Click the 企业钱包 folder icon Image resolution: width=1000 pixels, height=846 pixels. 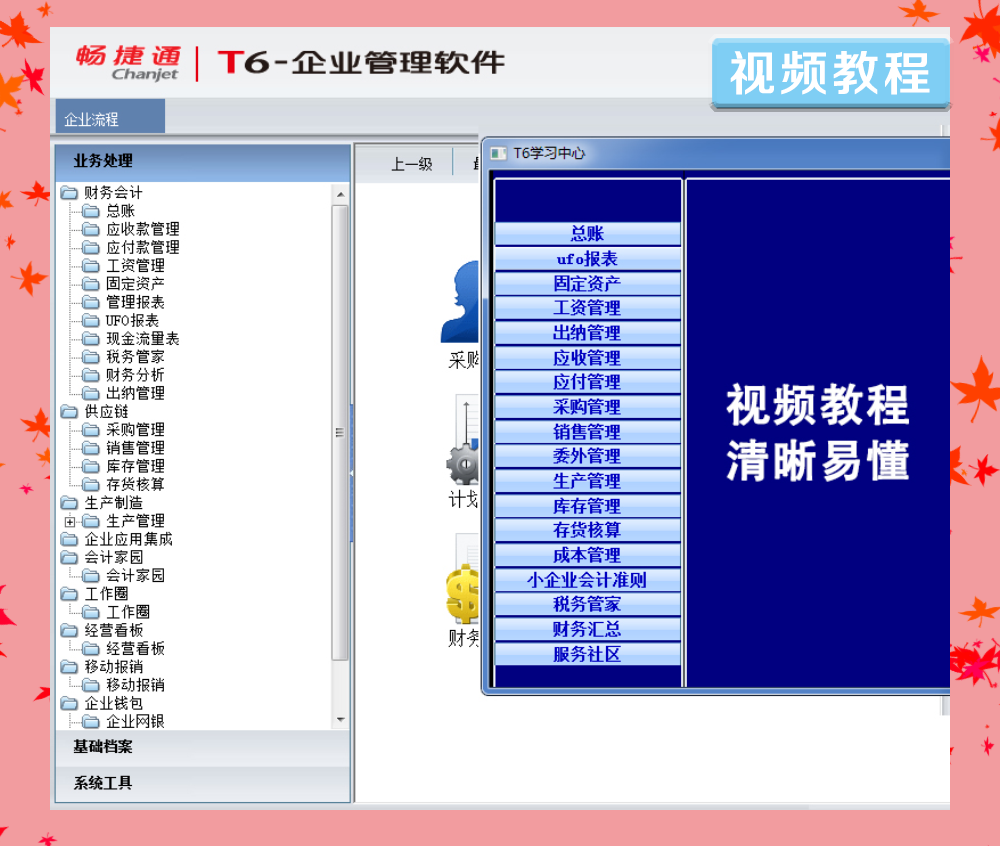pos(69,704)
